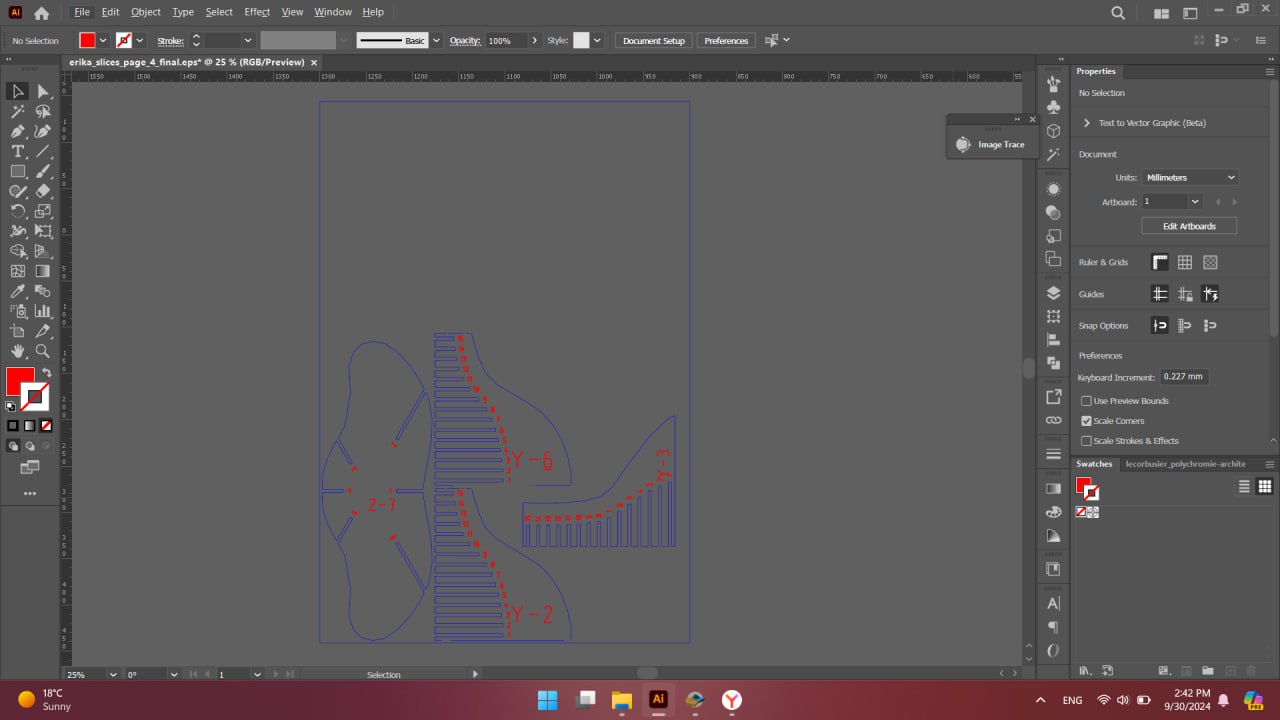Open the fill color dropdown in control bar
The width and height of the screenshot is (1280, 720).
click(x=103, y=40)
